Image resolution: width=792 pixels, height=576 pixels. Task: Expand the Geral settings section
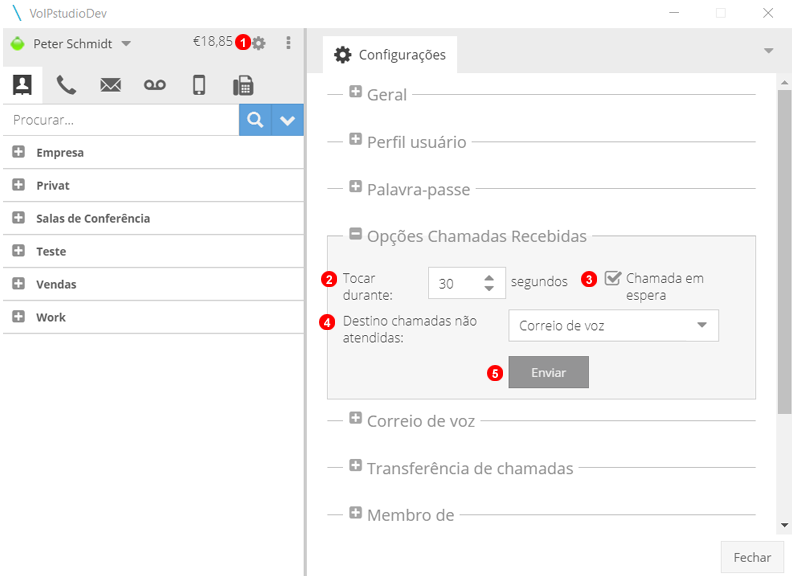point(355,93)
